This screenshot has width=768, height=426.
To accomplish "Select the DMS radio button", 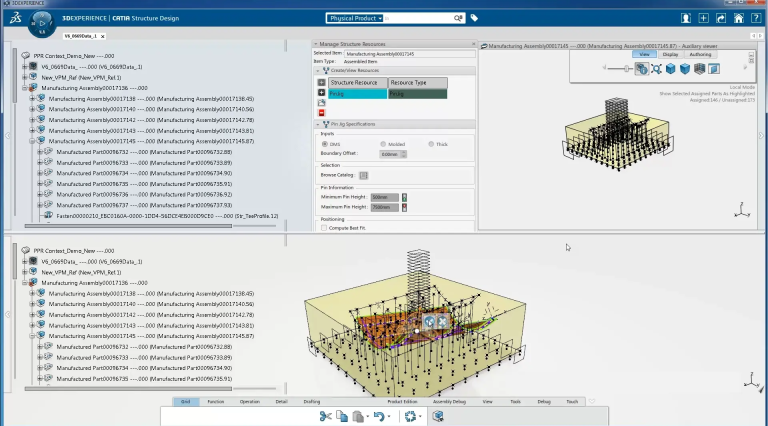I will [325, 144].
